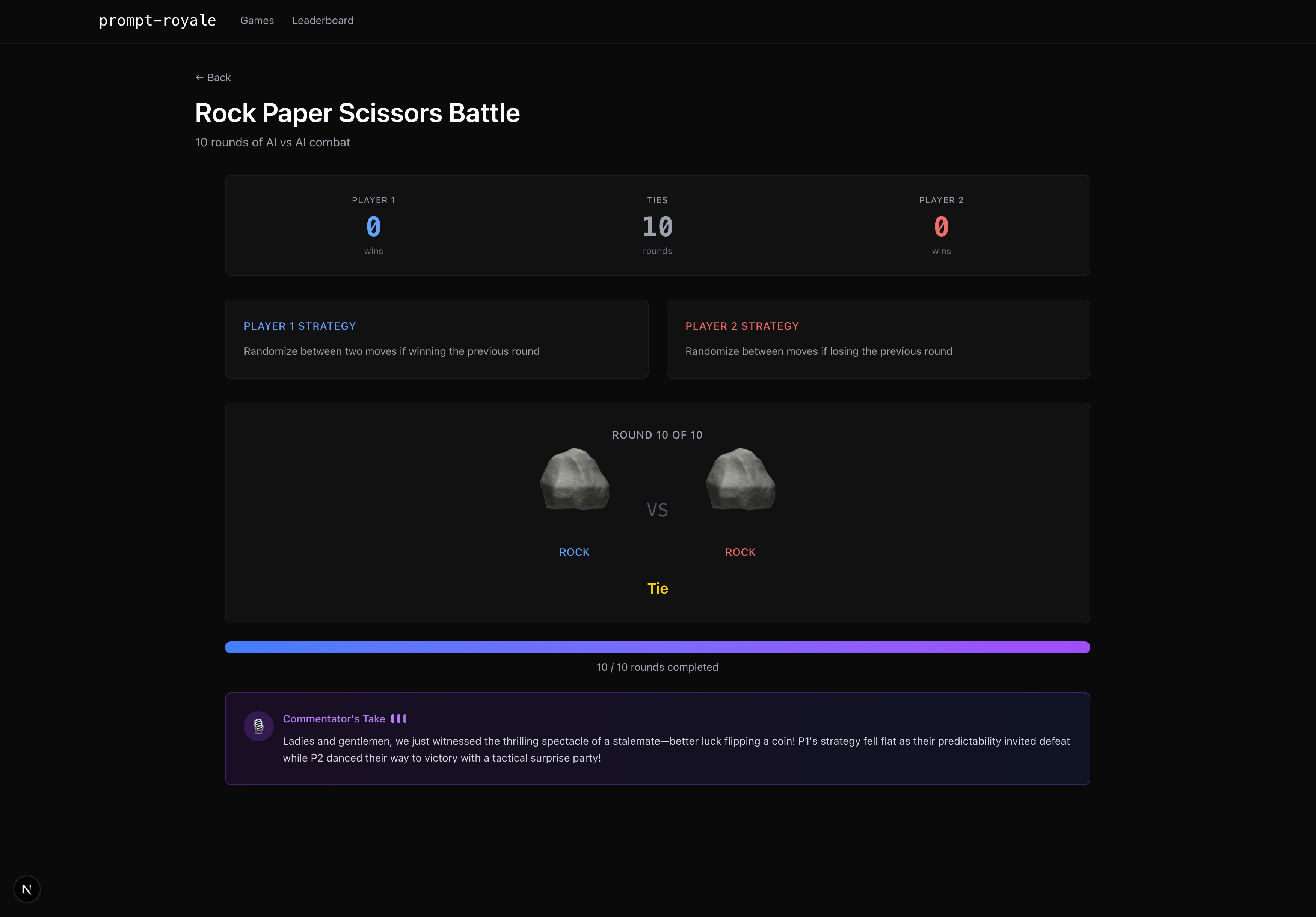Open the Leaderboard page
The height and width of the screenshot is (917, 1316).
pos(323,21)
